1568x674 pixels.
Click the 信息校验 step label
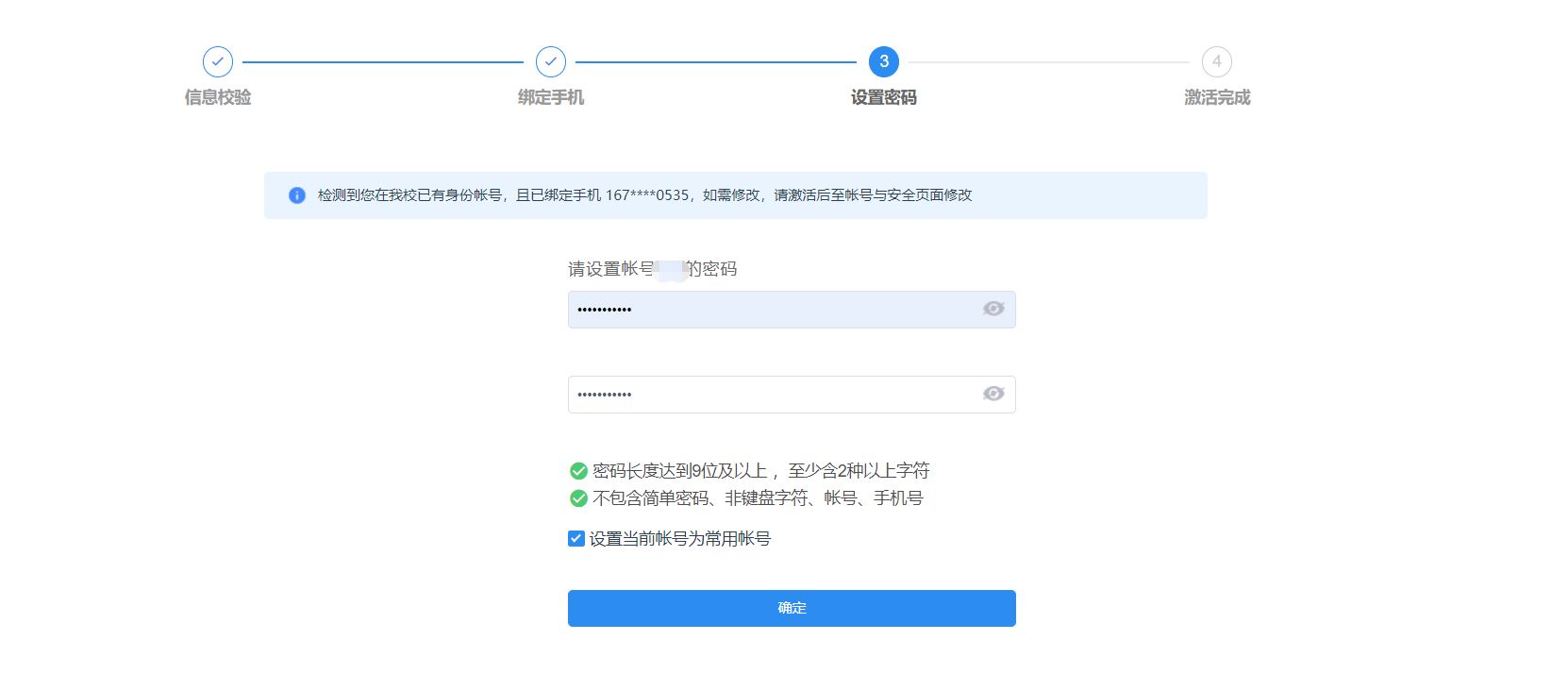pyautogui.click(x=218, y=97)
